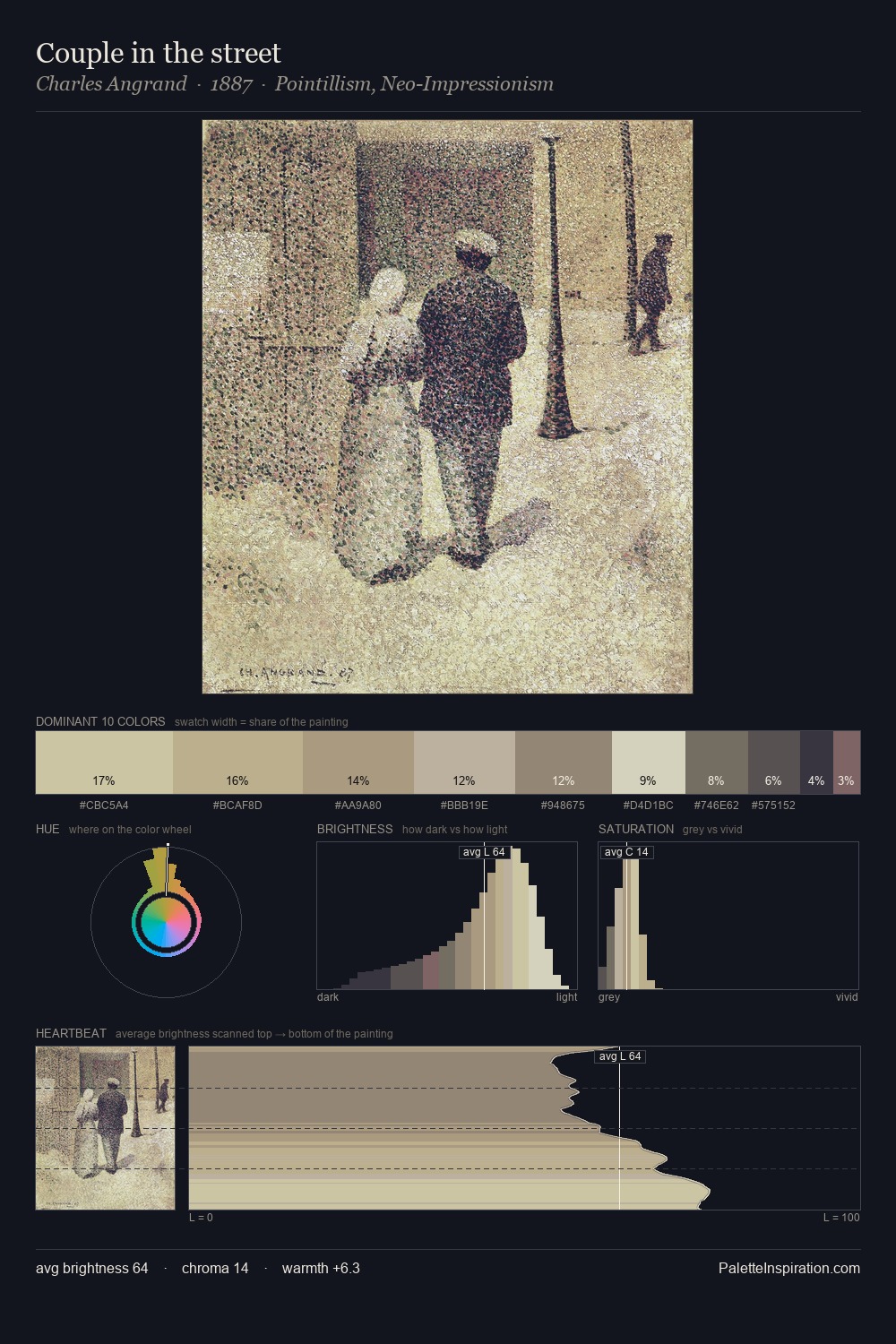Click the Charles Angrand 1887 subtitle
Screen dimensions: 896x1344
(x=295, y=84)
